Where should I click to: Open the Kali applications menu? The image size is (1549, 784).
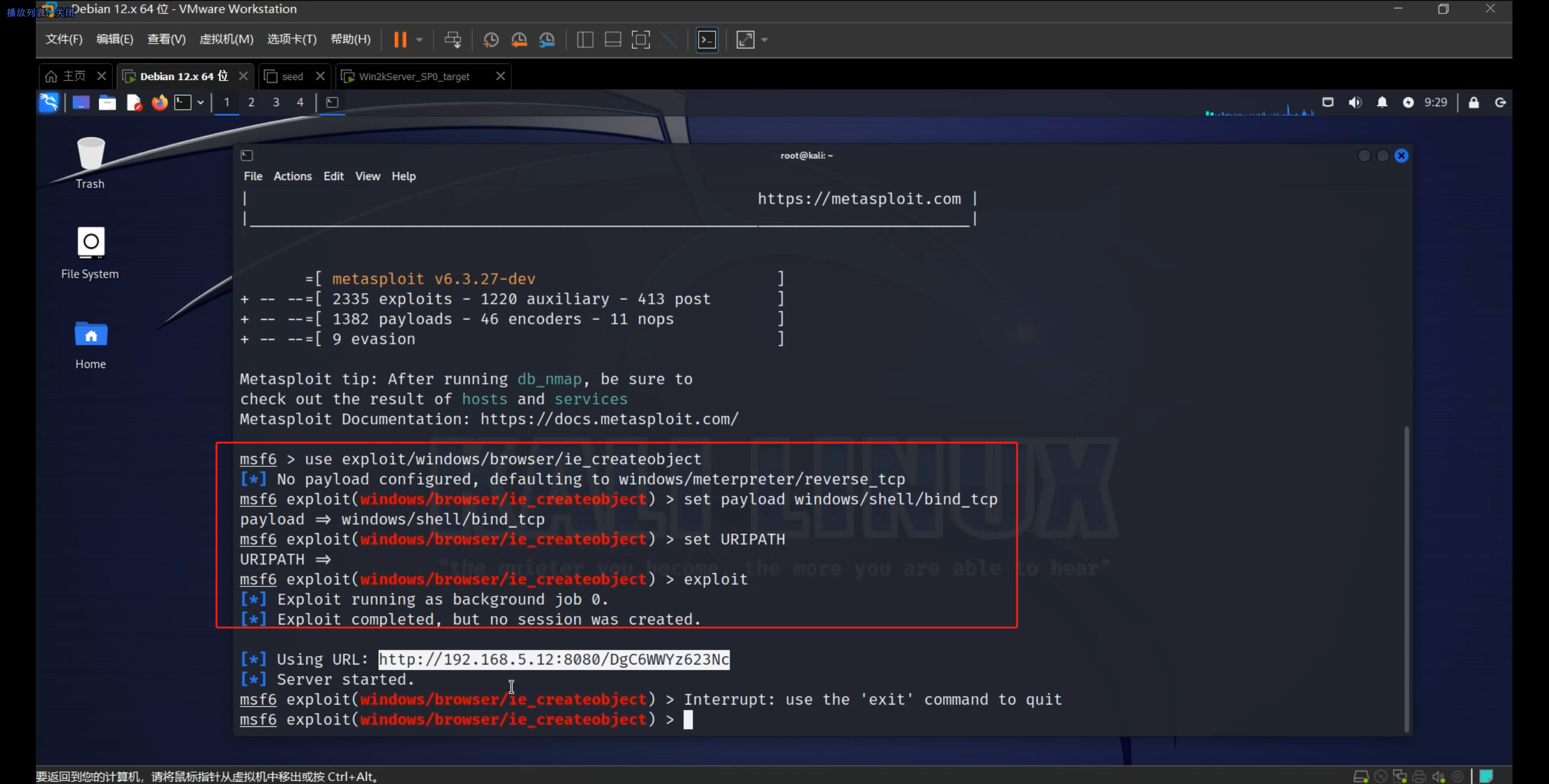pos(49,102)
